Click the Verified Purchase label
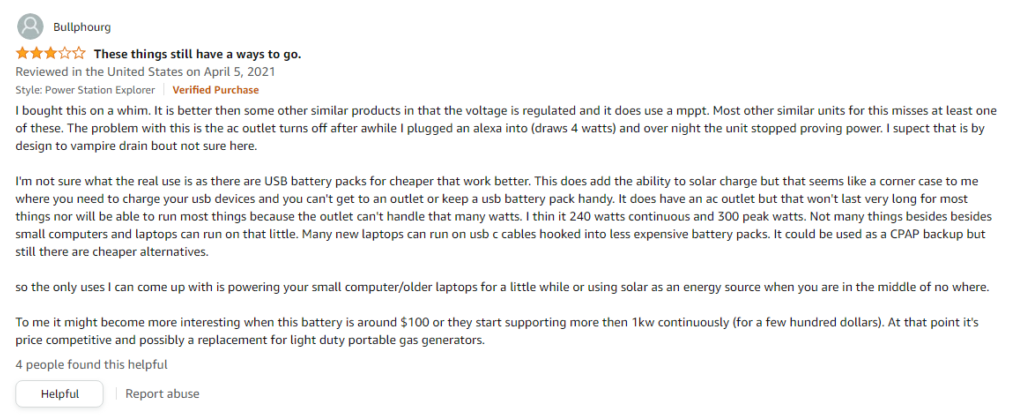This screenshot has width=1011, height=420. (x=215, y=90)
